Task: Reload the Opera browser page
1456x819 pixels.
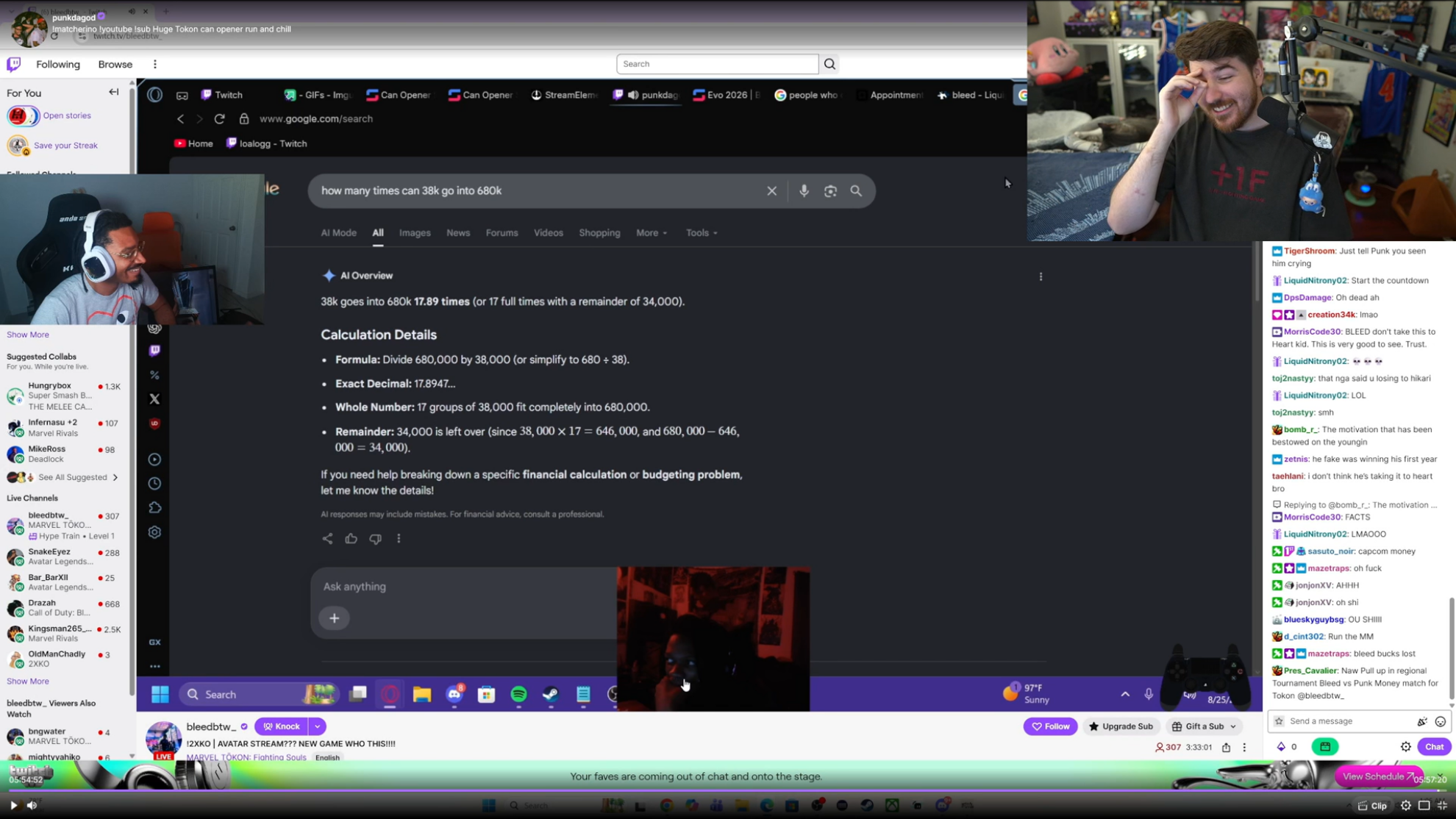Action: (219, 119)
